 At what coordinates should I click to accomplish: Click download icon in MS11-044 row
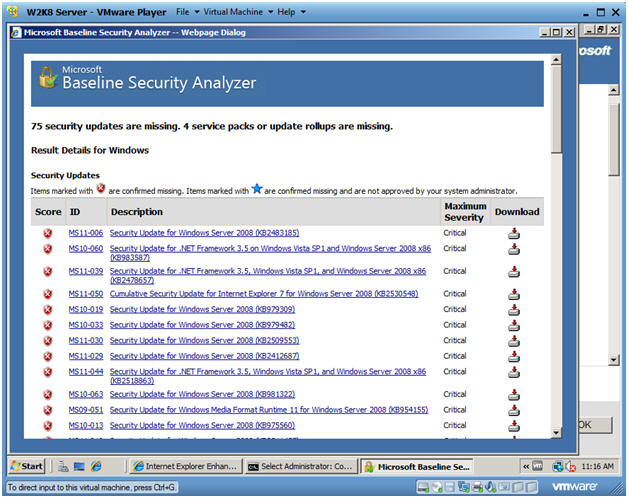[x=514, y=372]
